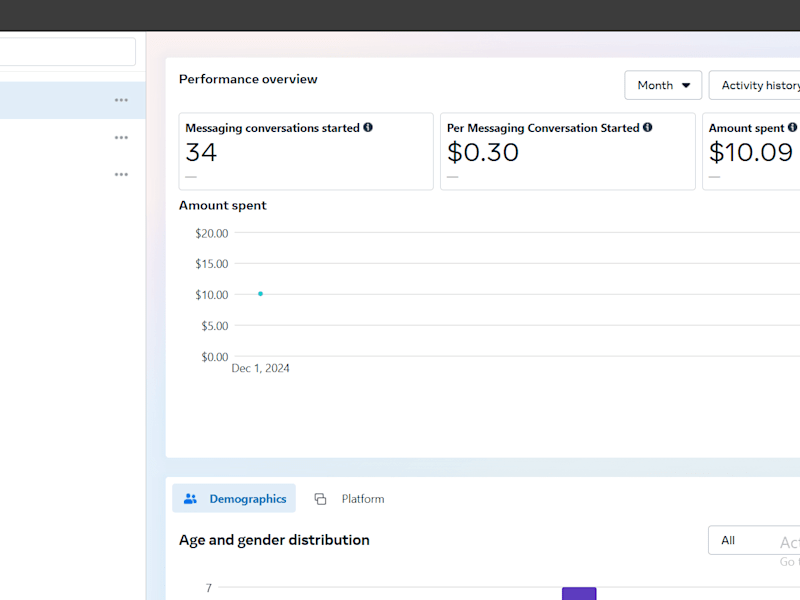This screenshot has width=800, height=600.
Task: Click the dropdown arrow next to Month
Action: [686, 85]
